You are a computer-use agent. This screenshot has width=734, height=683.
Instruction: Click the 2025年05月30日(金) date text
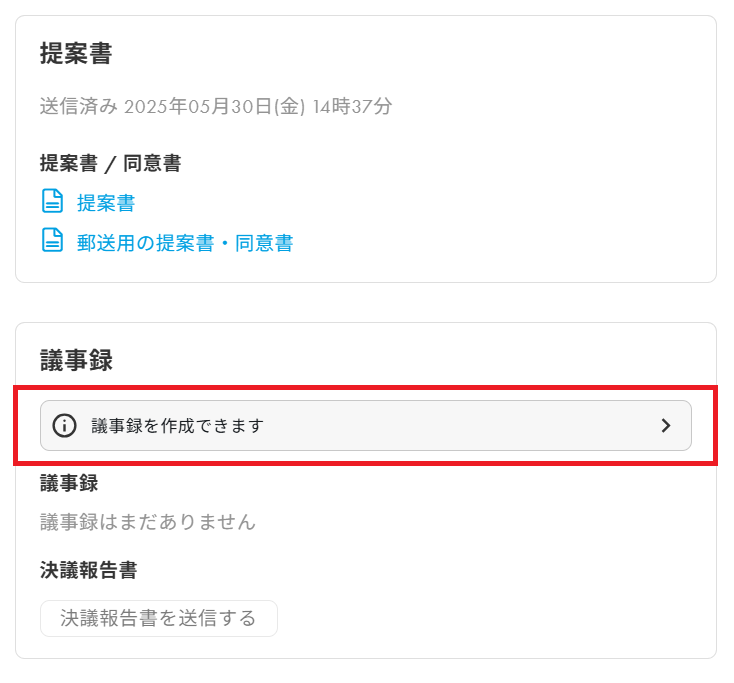click(214, 106)
